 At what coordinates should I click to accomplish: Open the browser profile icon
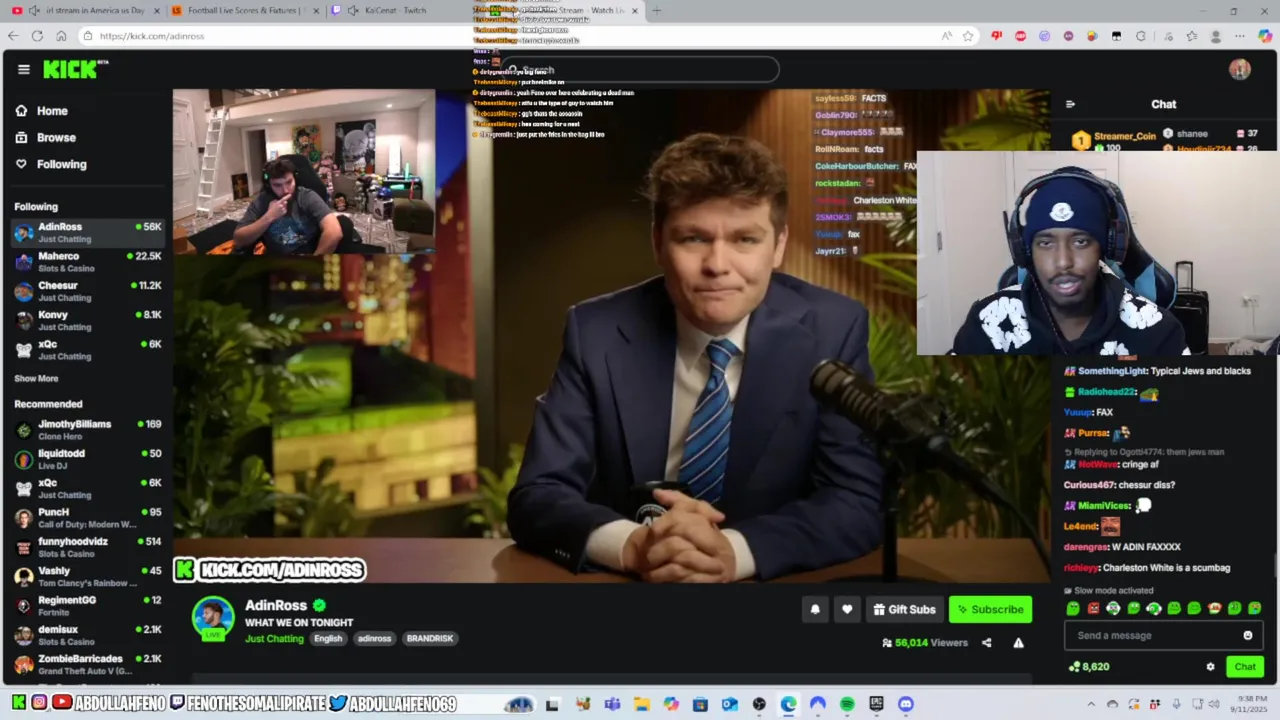pyautogui.click(x=1216, y=36)
